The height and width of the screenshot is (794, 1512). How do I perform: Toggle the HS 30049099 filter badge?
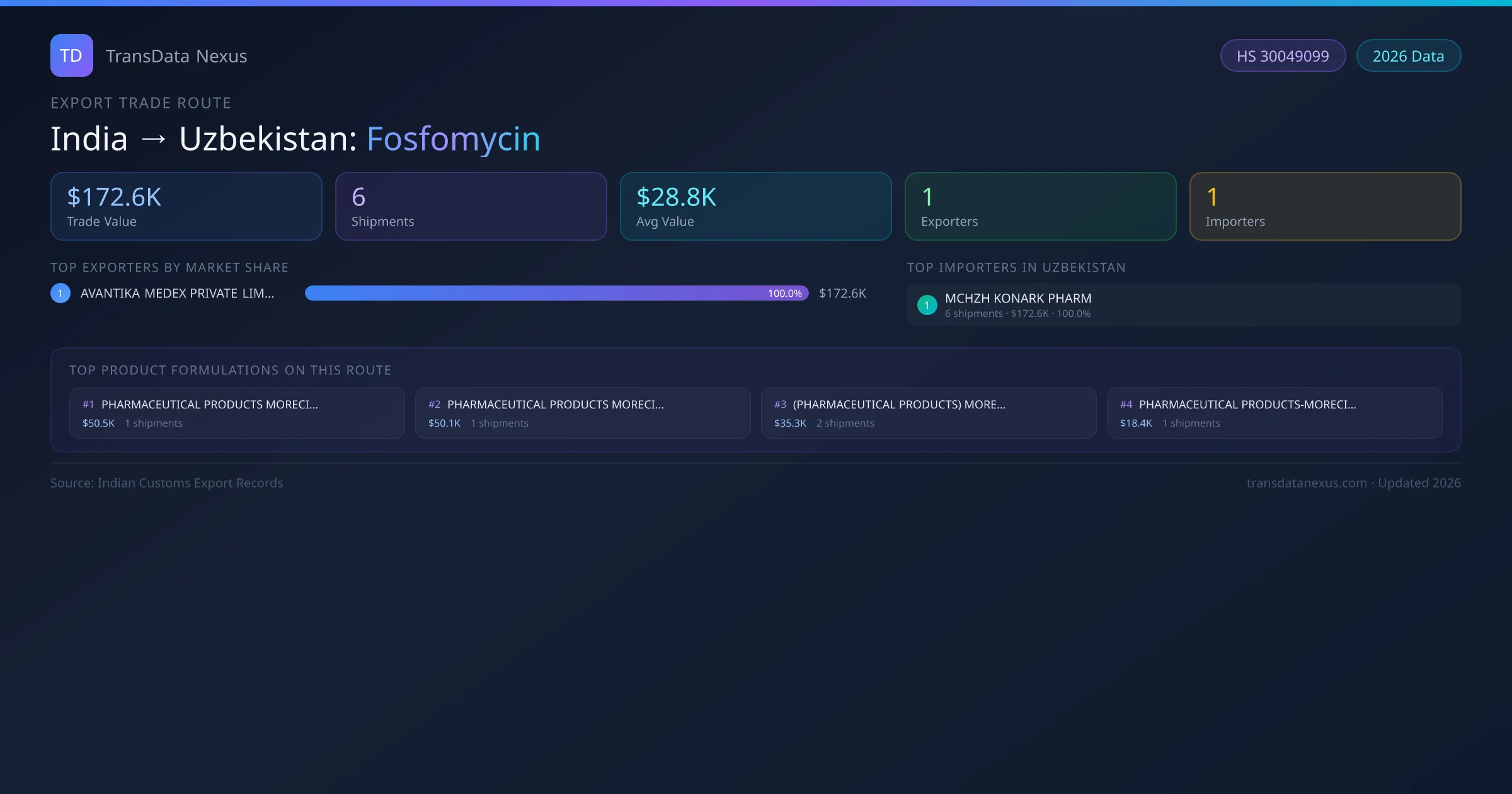(x=1283, y=55)
